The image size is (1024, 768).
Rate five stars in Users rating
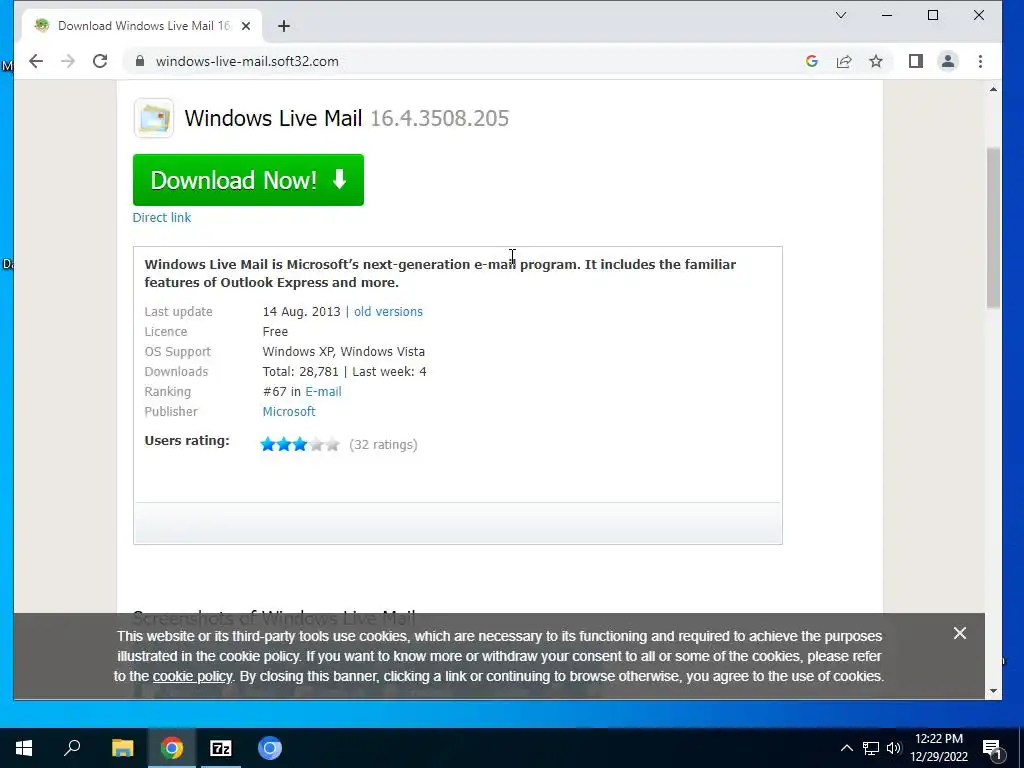click(x=332, y=445)
